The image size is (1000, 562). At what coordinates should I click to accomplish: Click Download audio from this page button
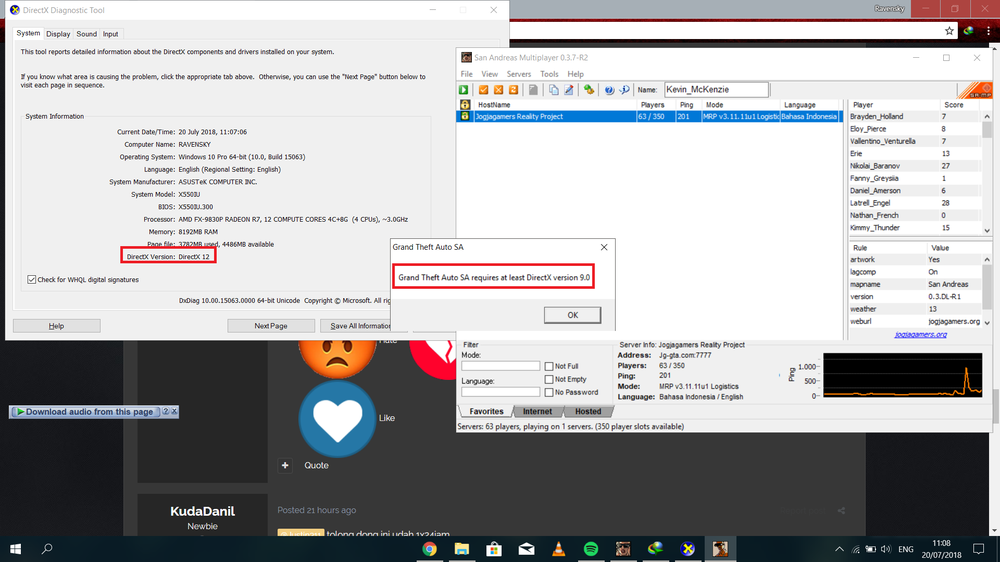86,412
